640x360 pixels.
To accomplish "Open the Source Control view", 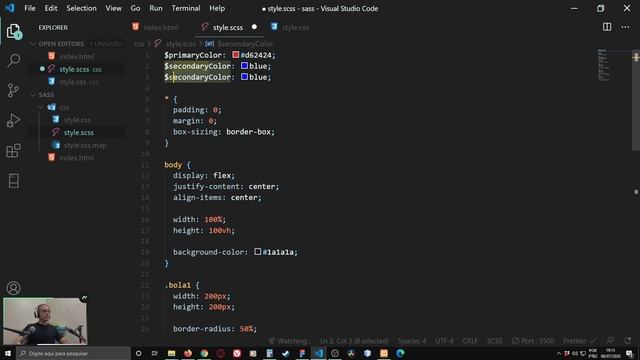I will tap(13, 90).
